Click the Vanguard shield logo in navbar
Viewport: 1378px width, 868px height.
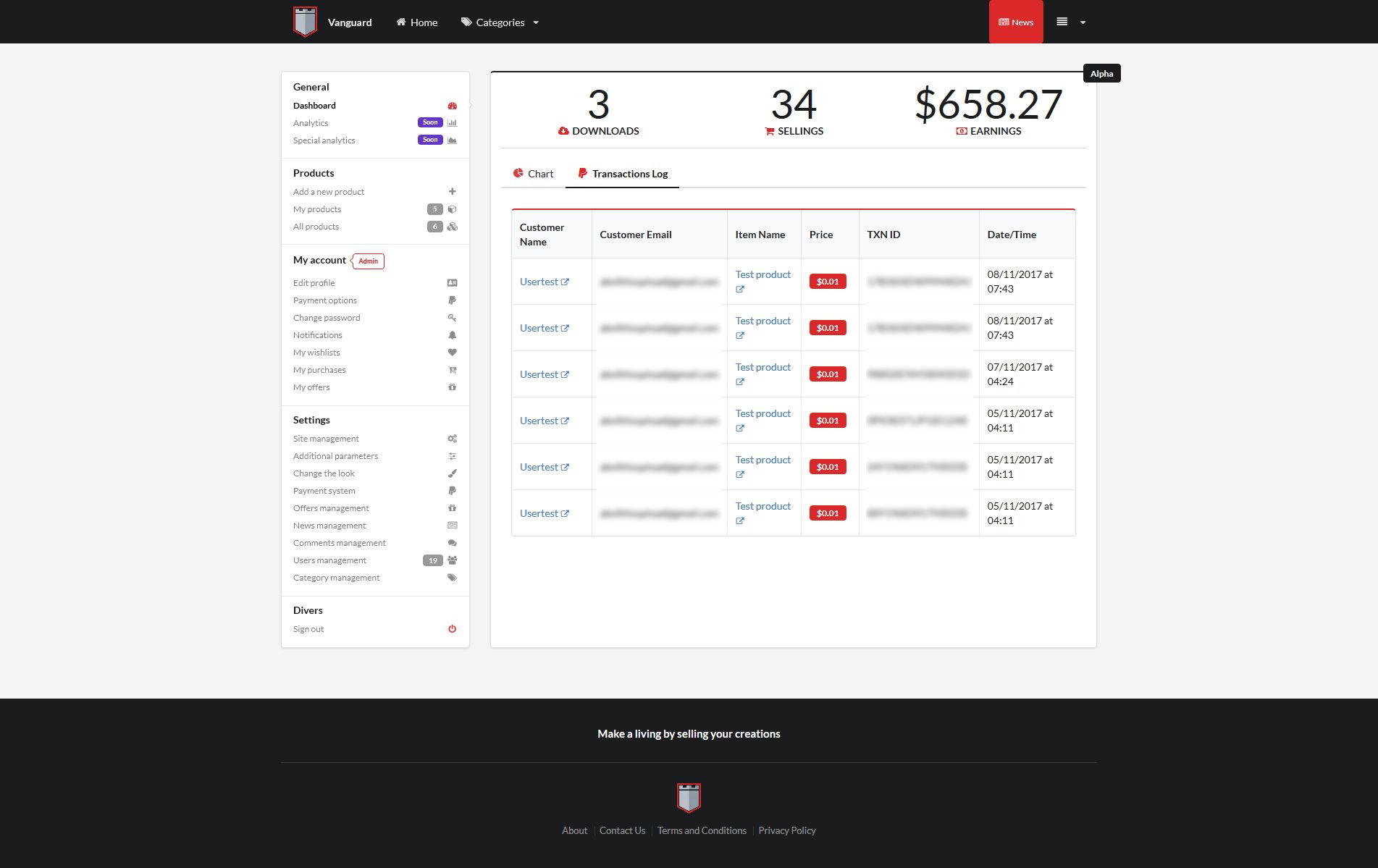coord(305,22)
